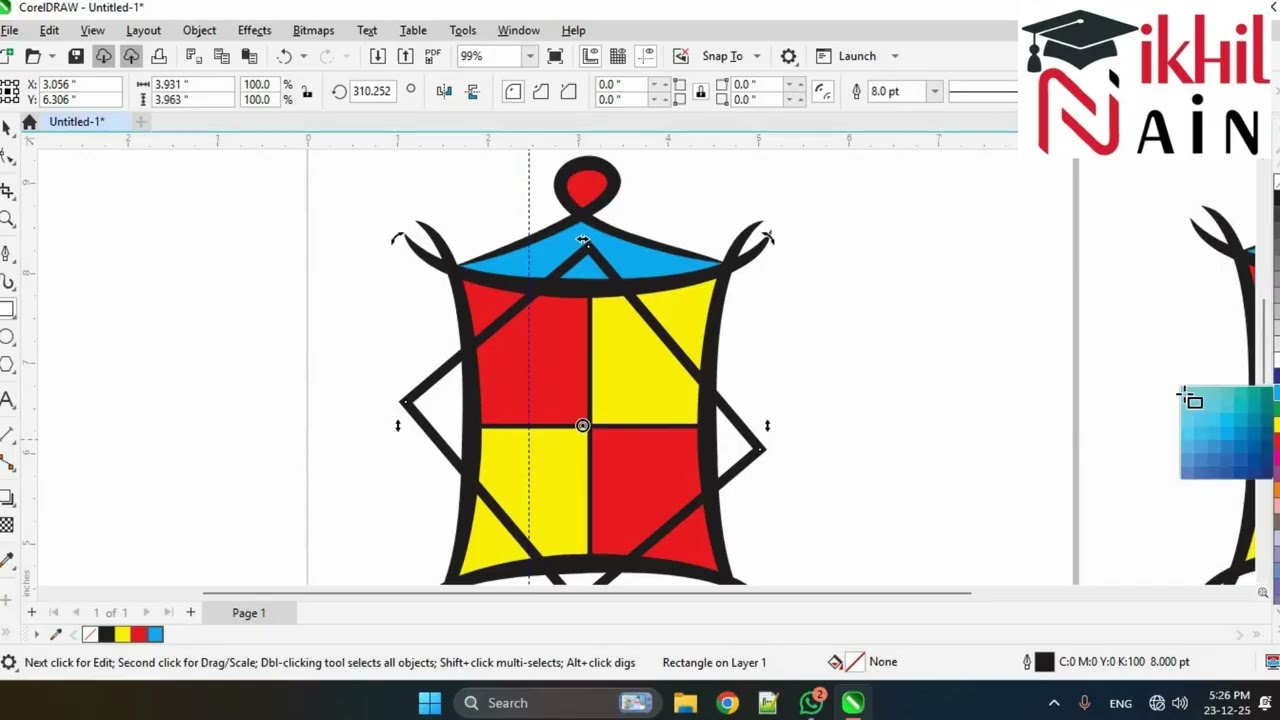
Task: Select the Drop Shadow tool
Action: (x=7, y=497)
